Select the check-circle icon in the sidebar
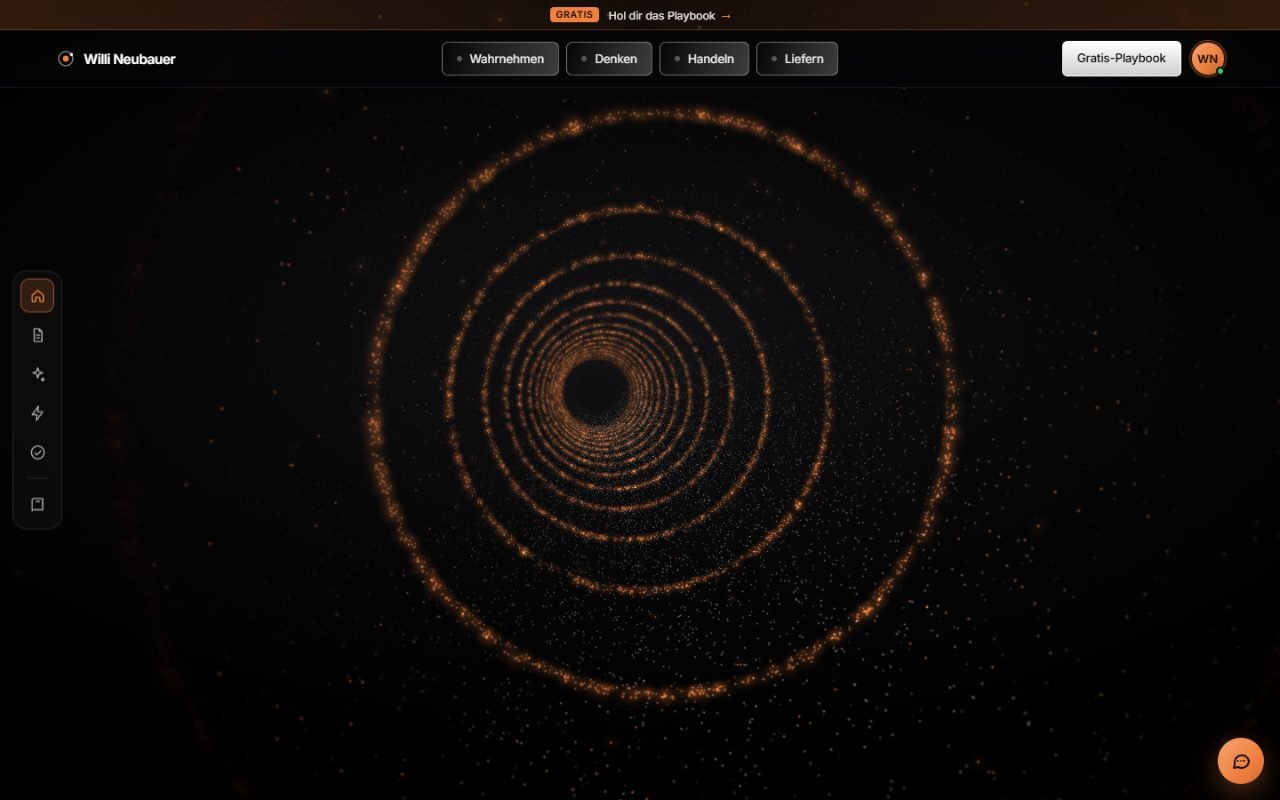This screenshot has height=800, width=1280. coord(37,452)
